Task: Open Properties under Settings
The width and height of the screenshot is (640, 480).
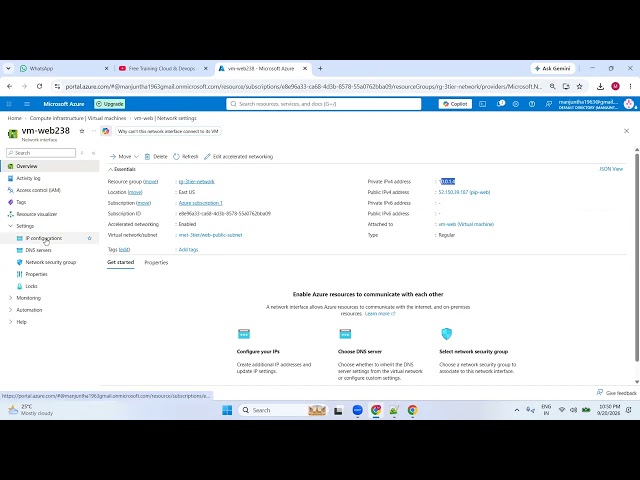Action: 36,274
